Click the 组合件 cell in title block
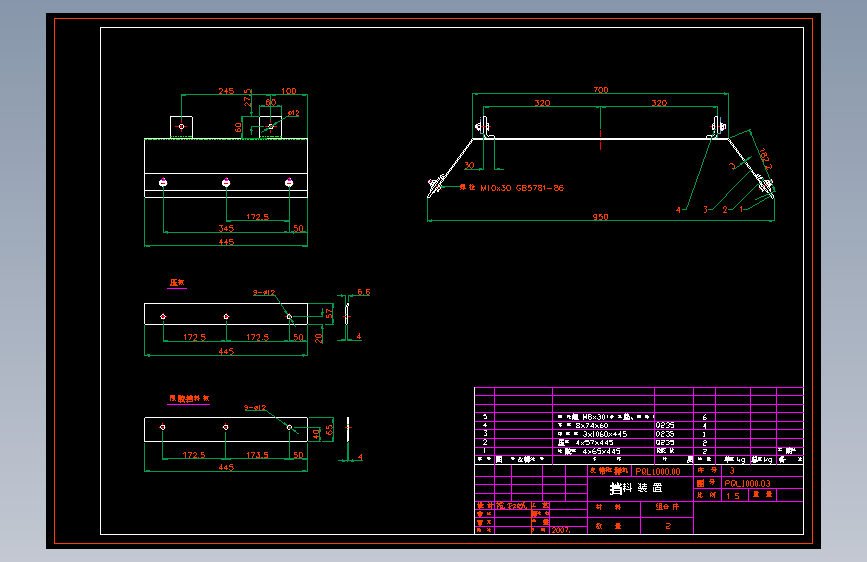This screenshot has height=562, width=867. pos(667,507)
